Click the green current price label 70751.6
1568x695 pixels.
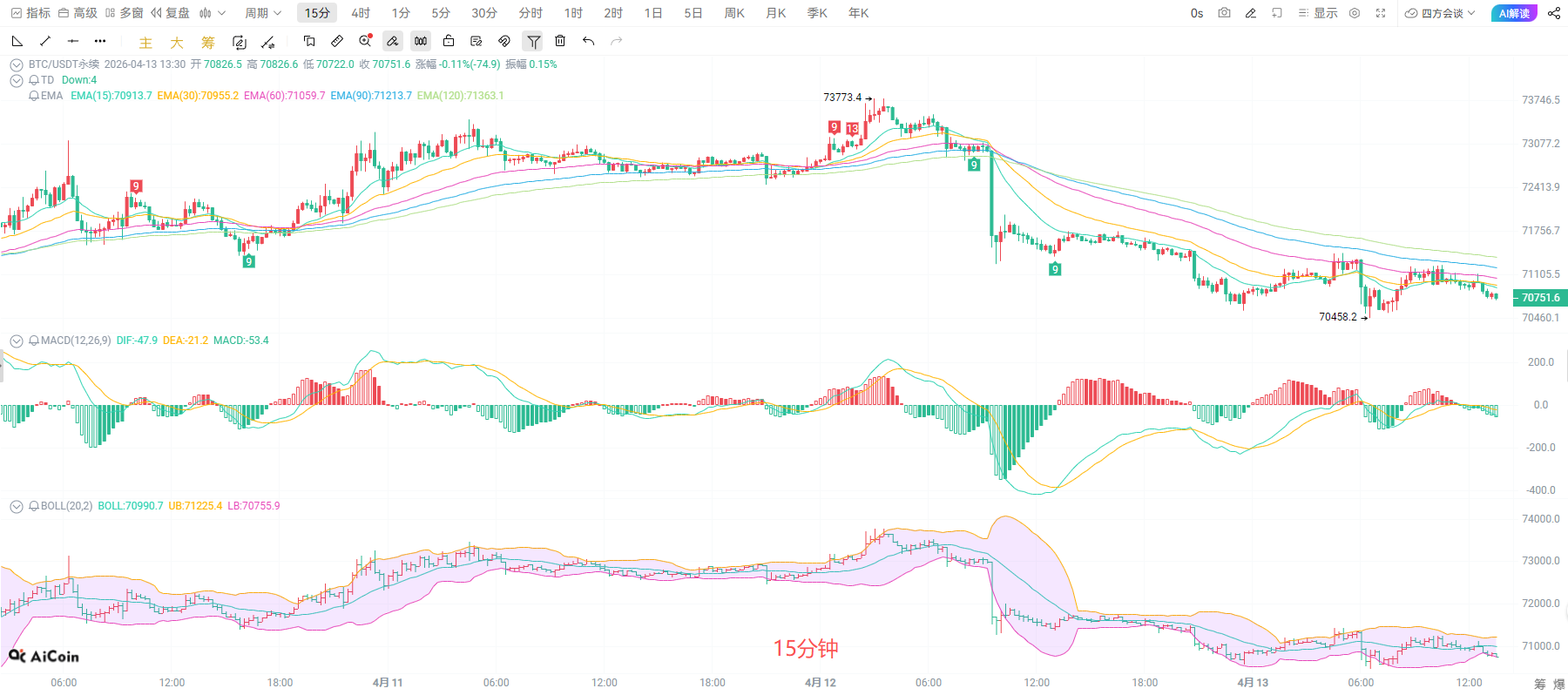click(x=1540, y=298)
